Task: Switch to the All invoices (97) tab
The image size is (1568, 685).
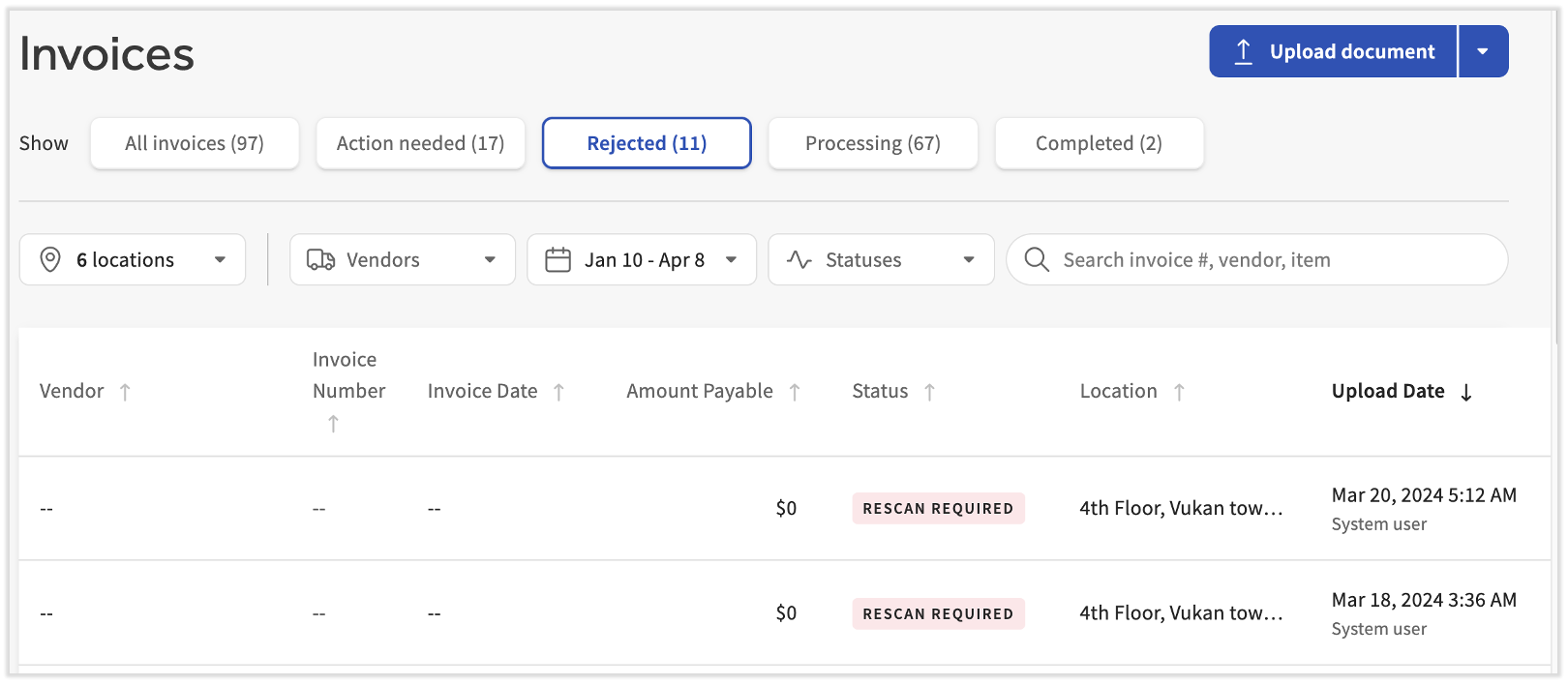Action: 195,143
